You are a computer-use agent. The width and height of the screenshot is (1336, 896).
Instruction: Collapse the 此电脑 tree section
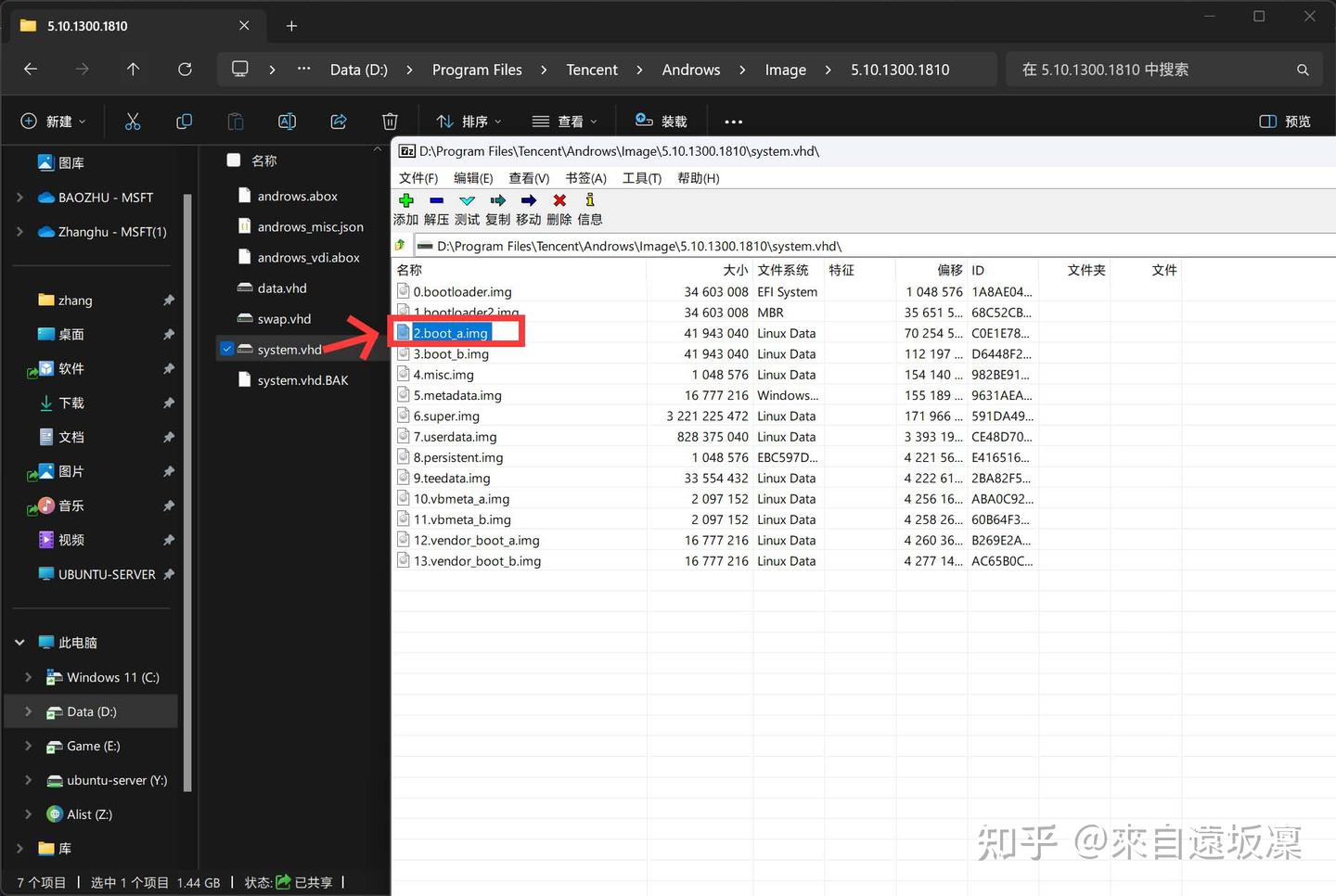(19, 642)
